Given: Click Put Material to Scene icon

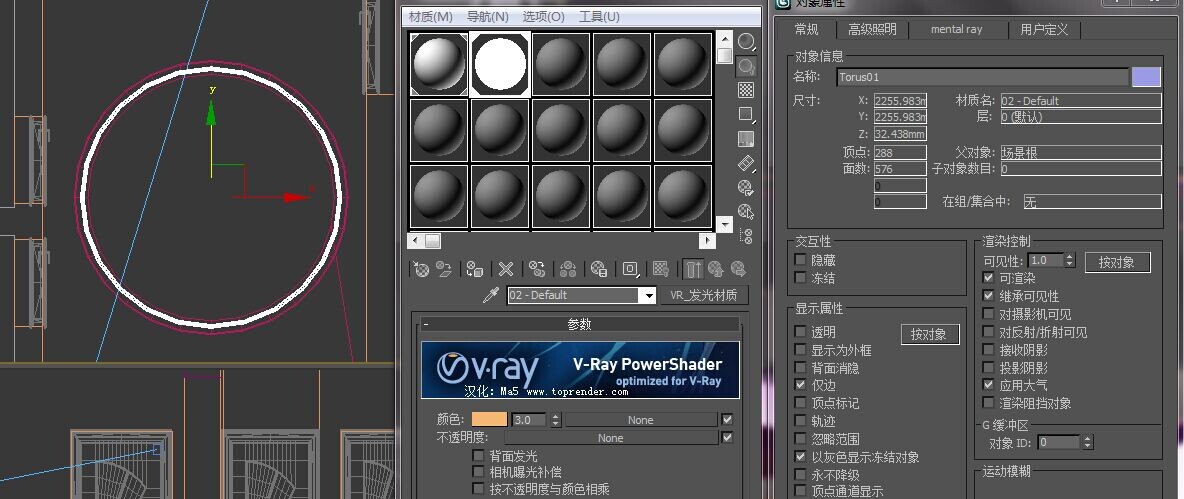Looking at the screenshot, I should pyautogui.click(x=444, y=269).
